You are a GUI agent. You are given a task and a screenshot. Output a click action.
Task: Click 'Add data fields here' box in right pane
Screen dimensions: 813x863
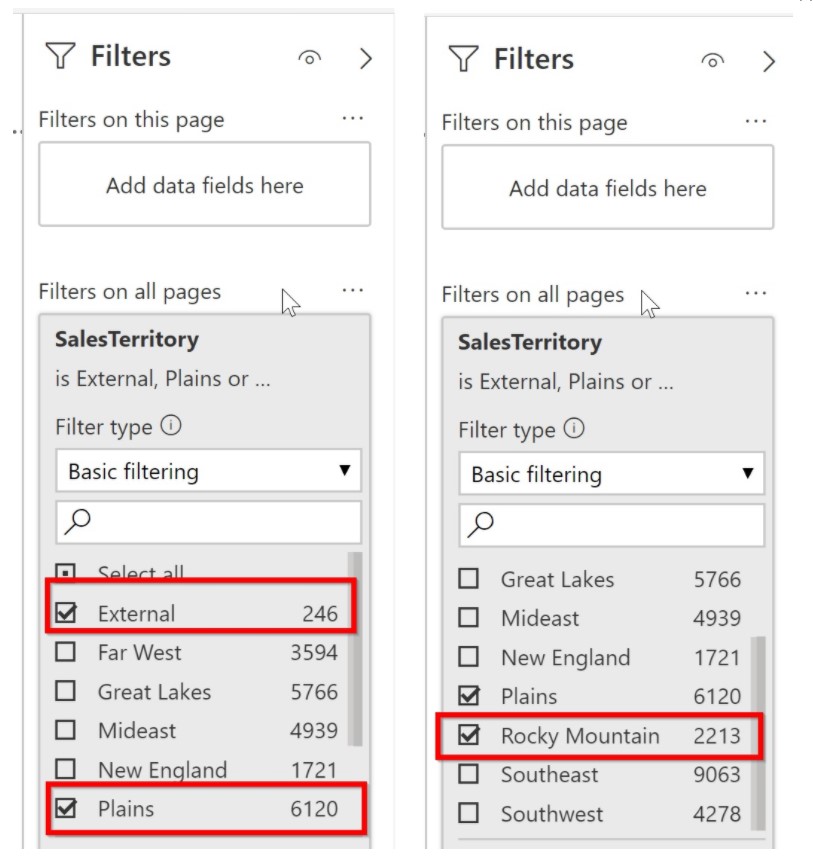[608, 187]
